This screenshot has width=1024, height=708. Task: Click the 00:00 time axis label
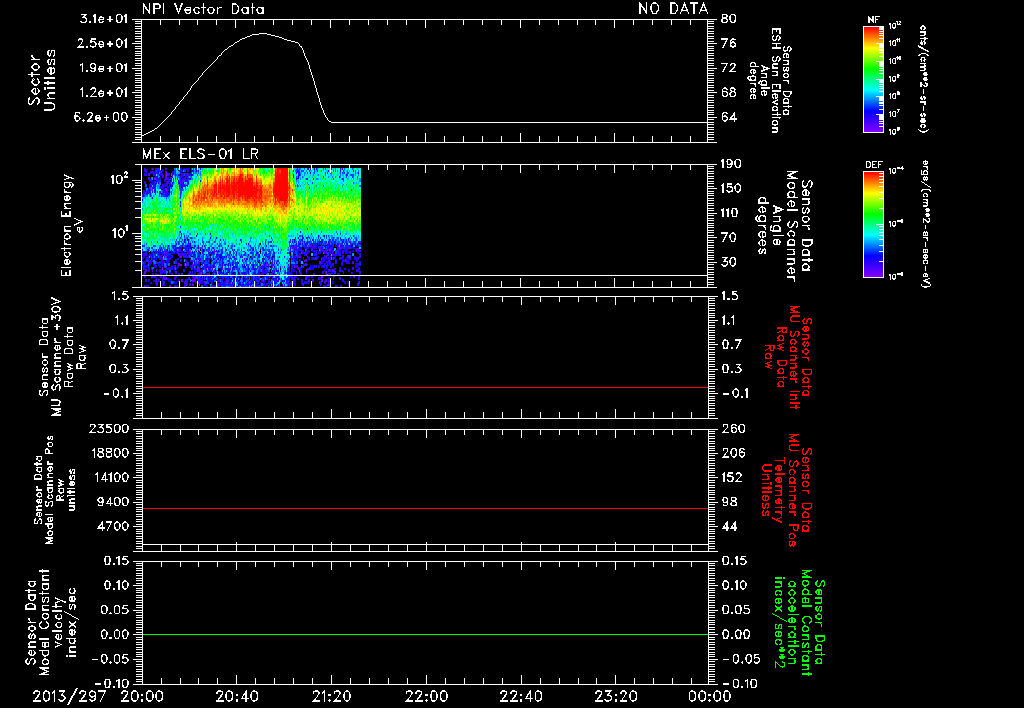pos(709,697)
